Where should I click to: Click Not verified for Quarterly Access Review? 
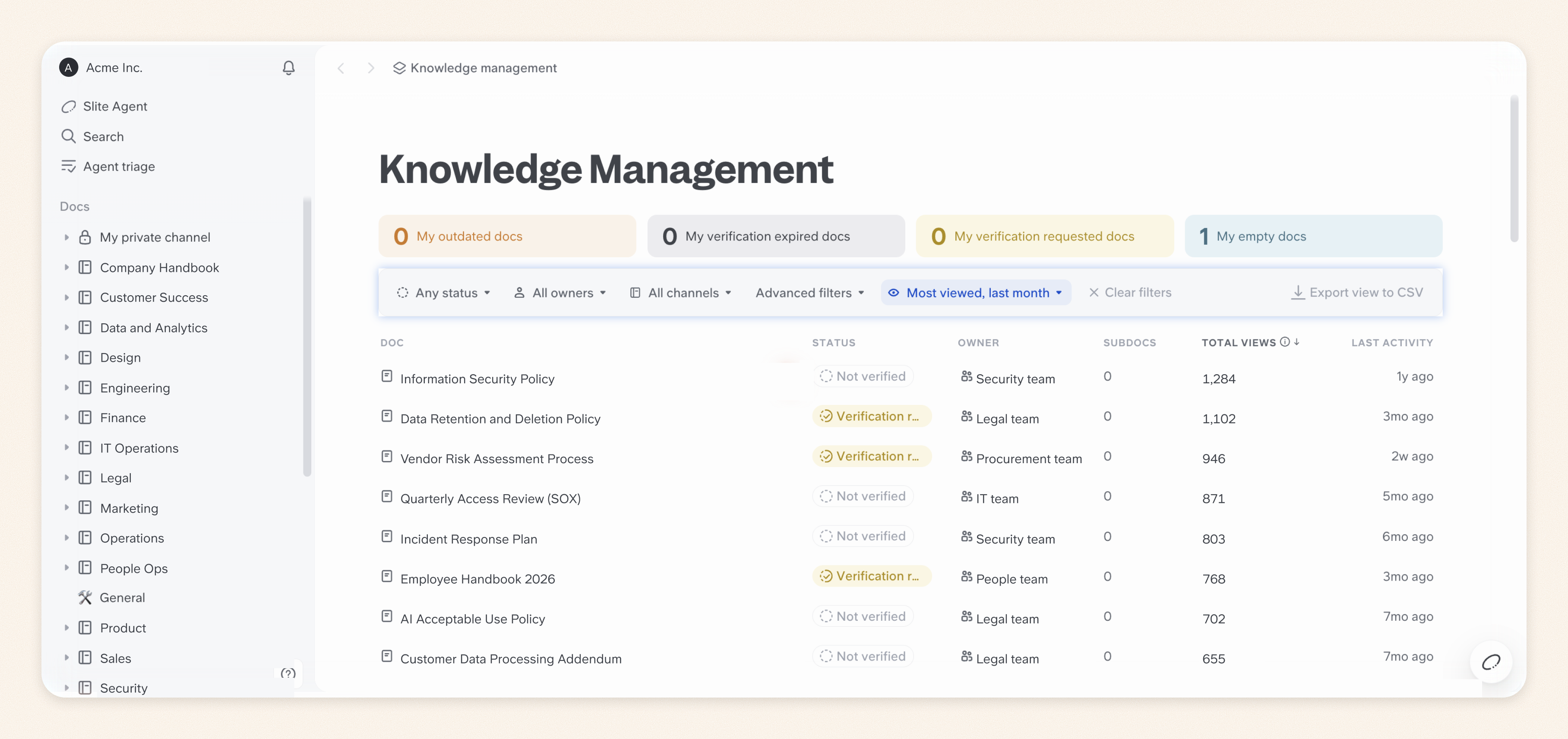[x=863, y=496]
